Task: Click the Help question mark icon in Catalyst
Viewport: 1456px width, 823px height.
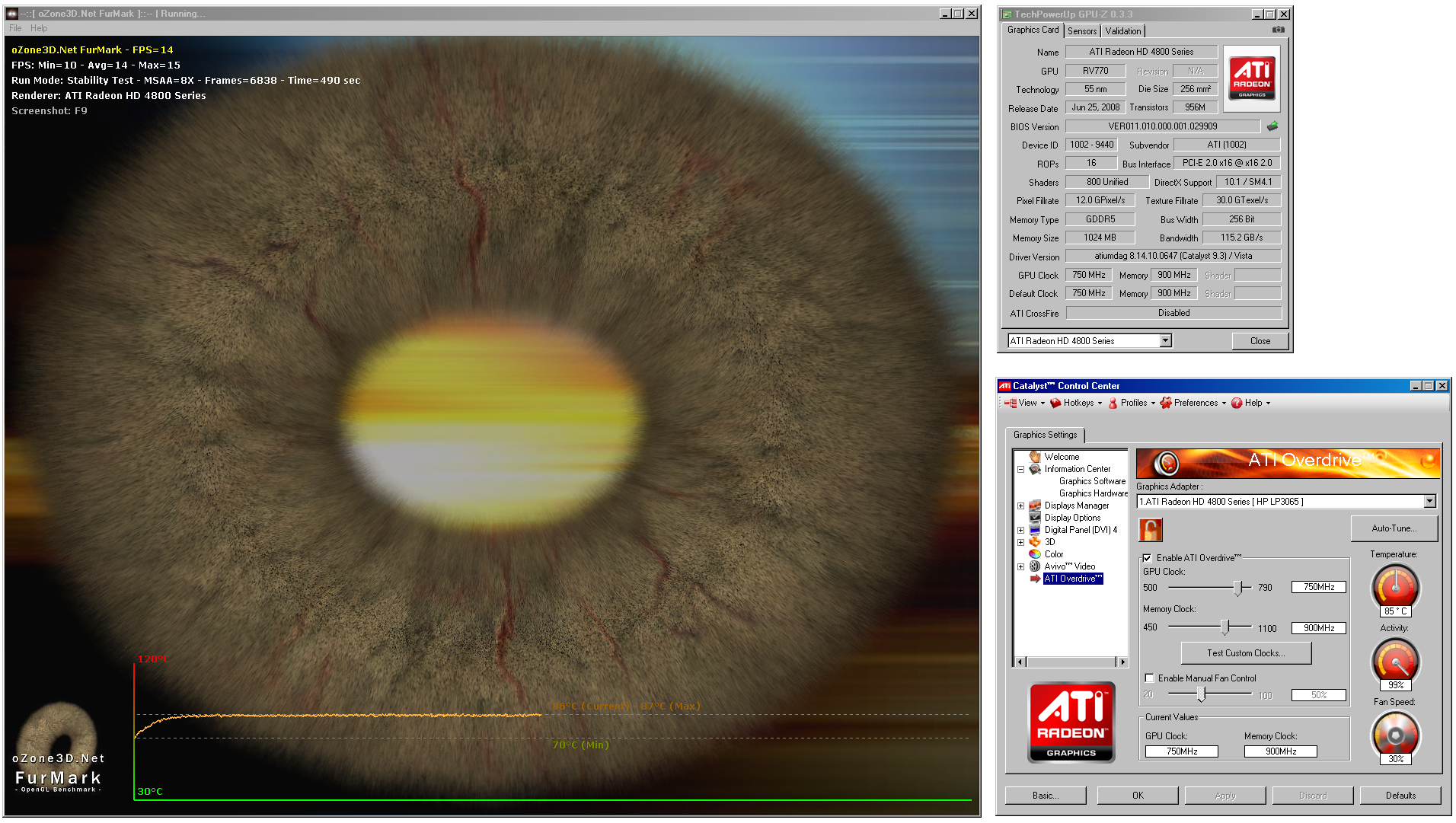Action: (1237, 403)
